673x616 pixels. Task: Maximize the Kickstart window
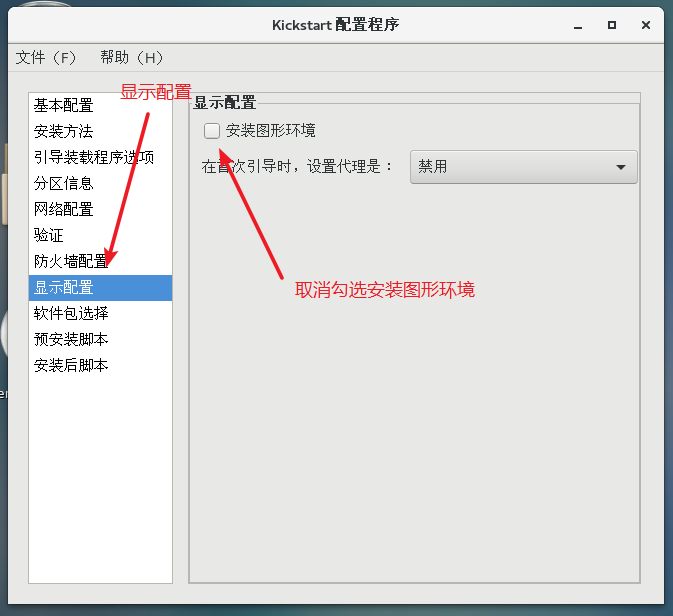pos(612,25)
